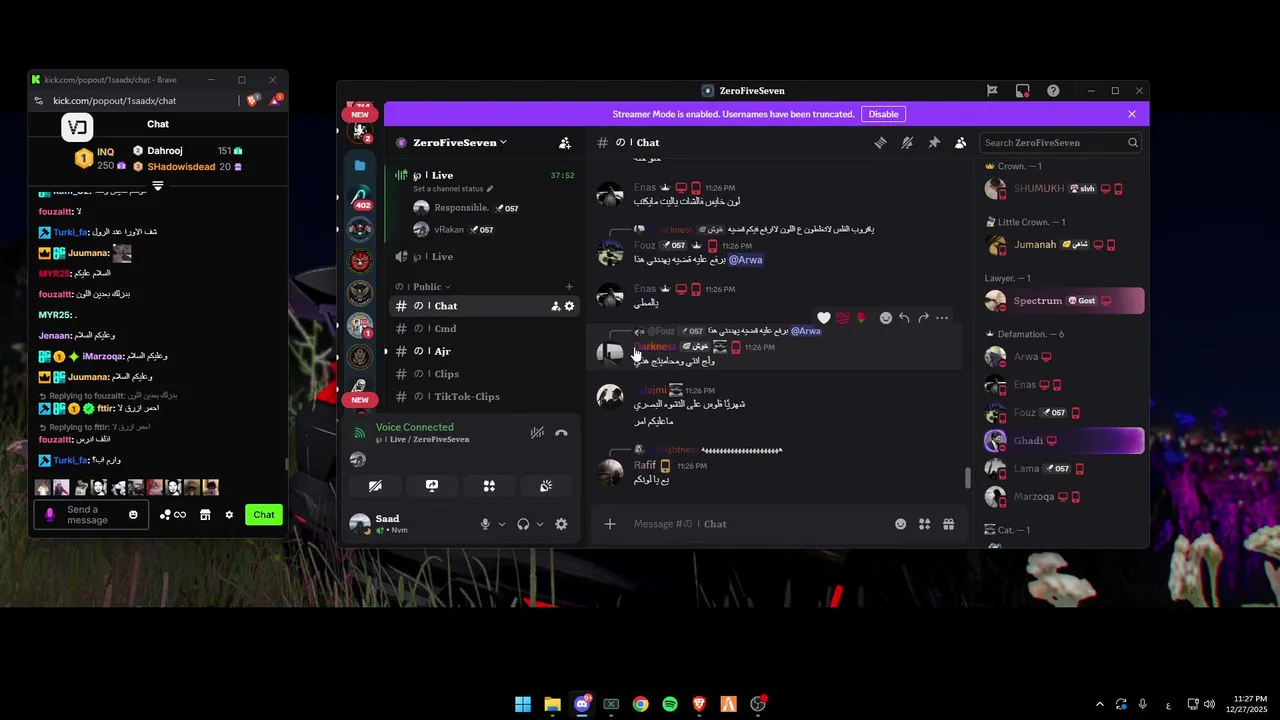
Task: Focus the Kick Send a message field
Action: pyautogui.click(x=89, y=515)
